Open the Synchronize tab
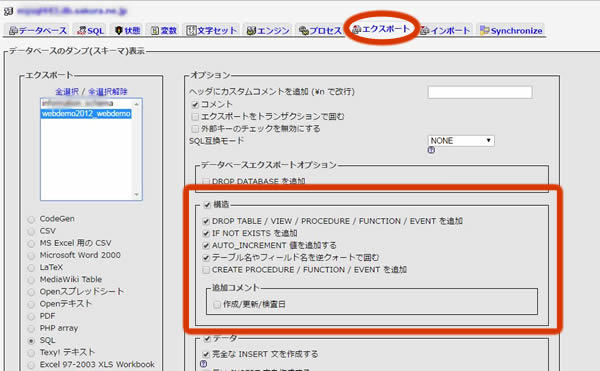Viewport: 600px width, 371px height. tap(511, 31)
